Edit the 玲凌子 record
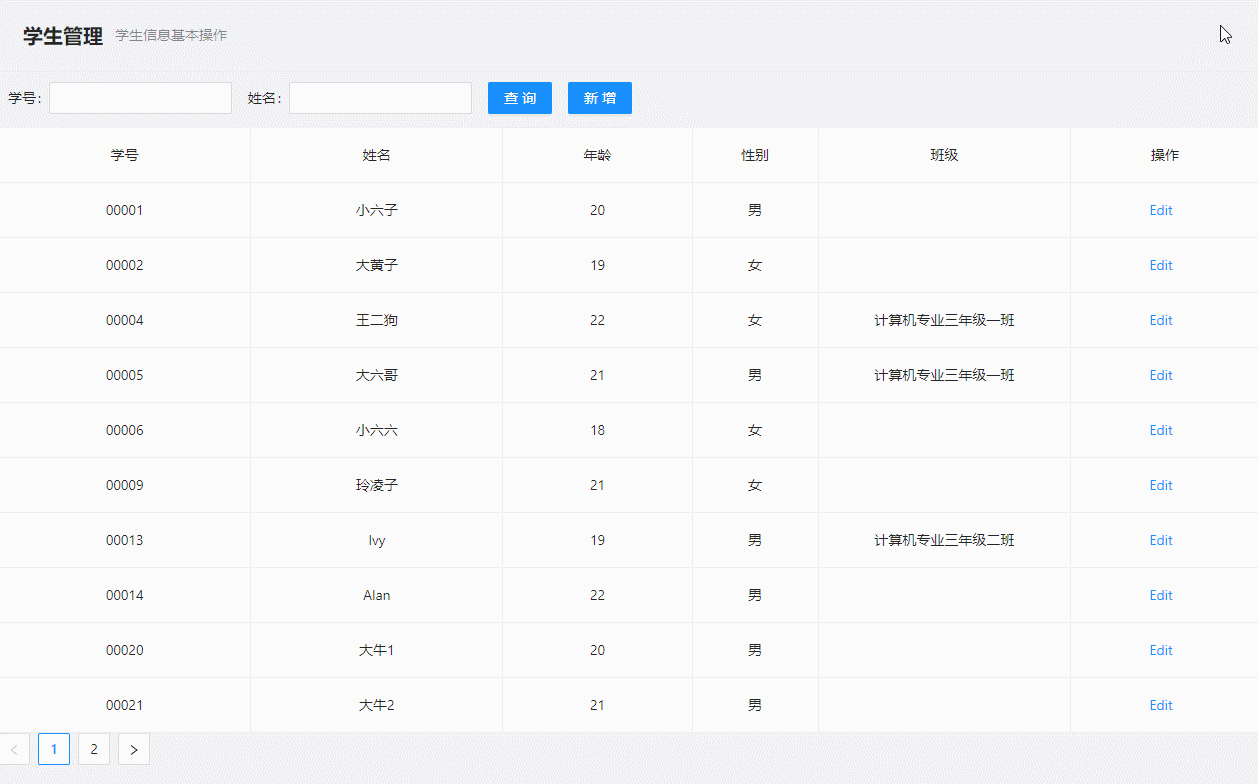Image resolution: width=1258 pixels, height=784 pixels. point(1161,485)
